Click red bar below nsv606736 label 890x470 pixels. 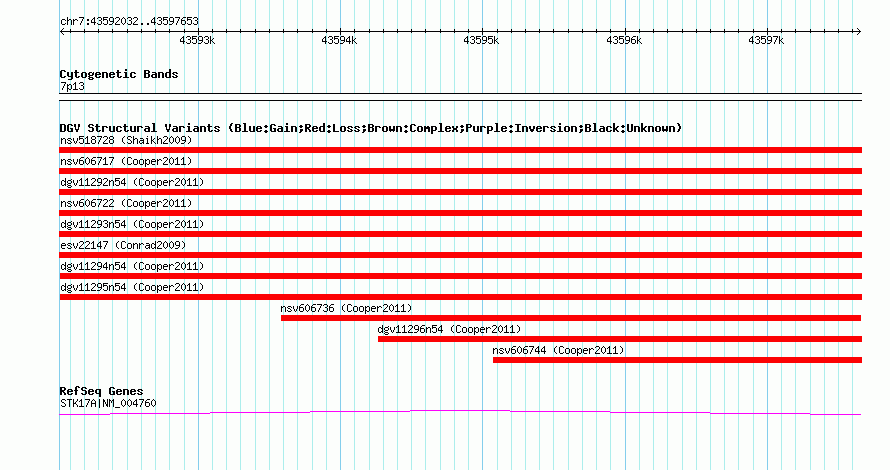(x=571, y=318)
